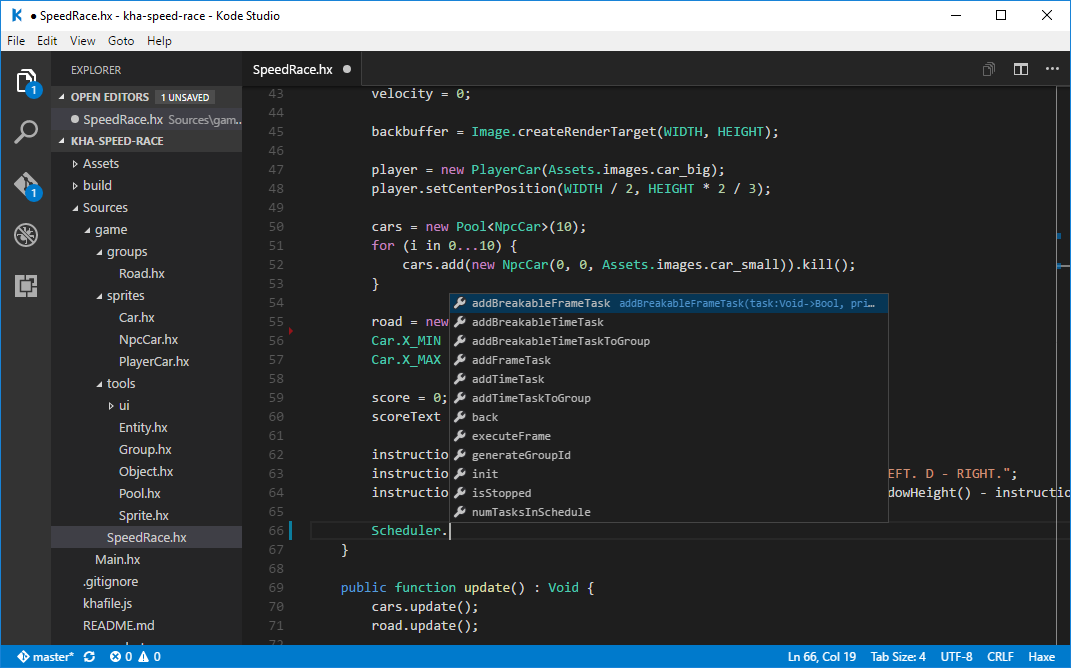Select the SpeedRace.hx editor tab
This screenshot has height=668, width=1071.
coord(292,70)
